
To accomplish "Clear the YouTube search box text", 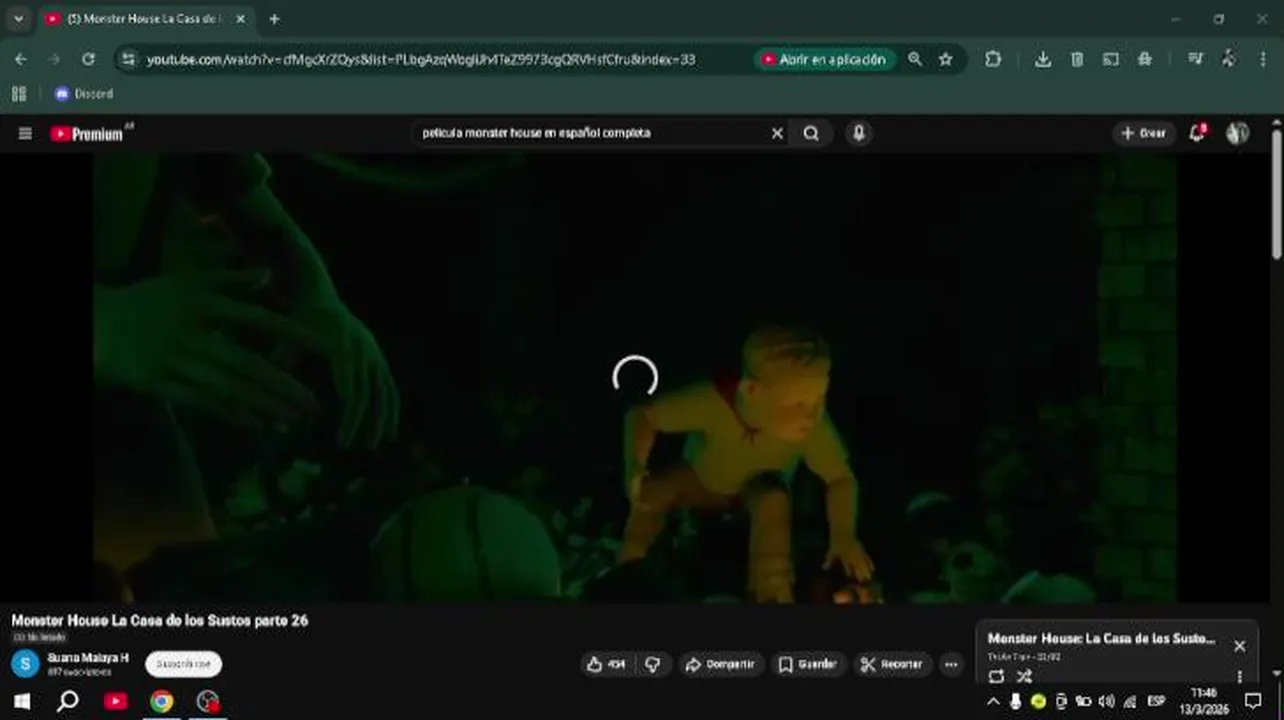I will [x=777, y=133].
